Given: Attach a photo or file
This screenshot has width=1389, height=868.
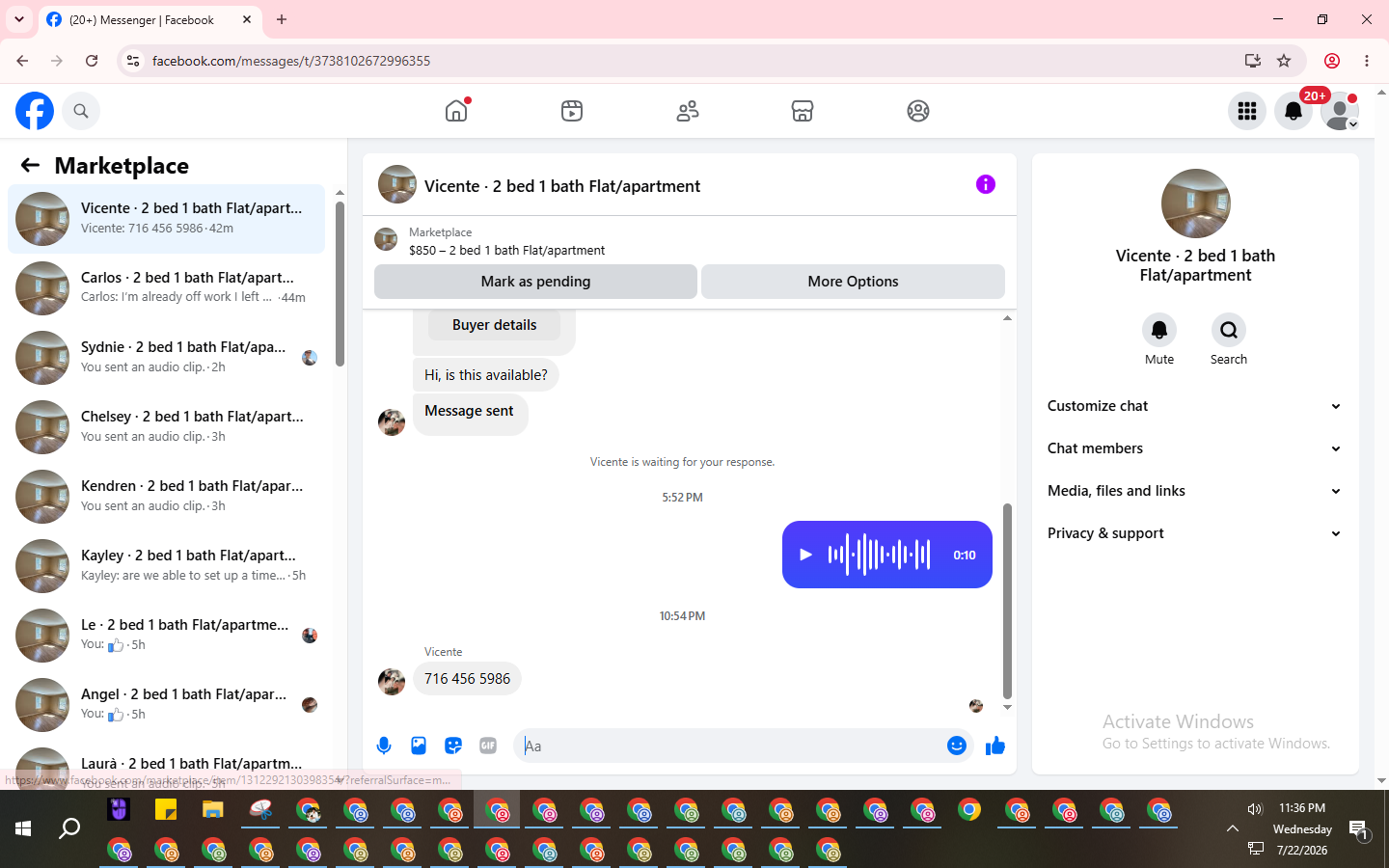Looking at the screenshot, I should [x=419, y=746].
